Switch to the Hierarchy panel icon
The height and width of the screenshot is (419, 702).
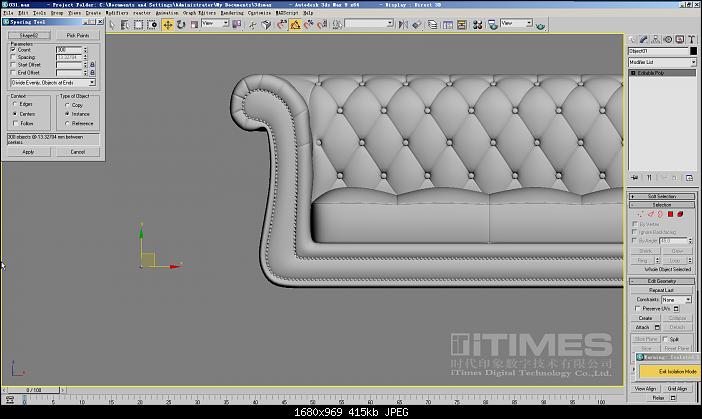coord(655,39)
